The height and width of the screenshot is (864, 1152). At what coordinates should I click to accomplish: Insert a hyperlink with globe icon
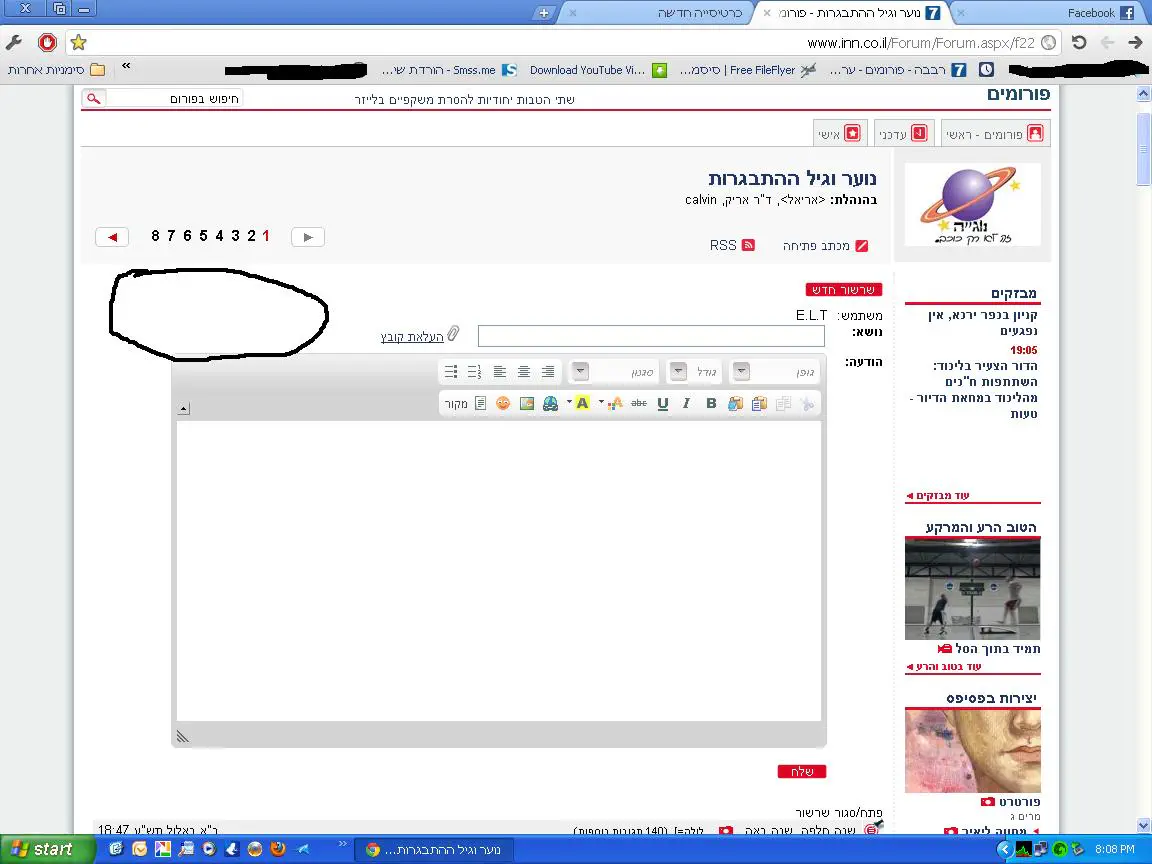point(550,403)
